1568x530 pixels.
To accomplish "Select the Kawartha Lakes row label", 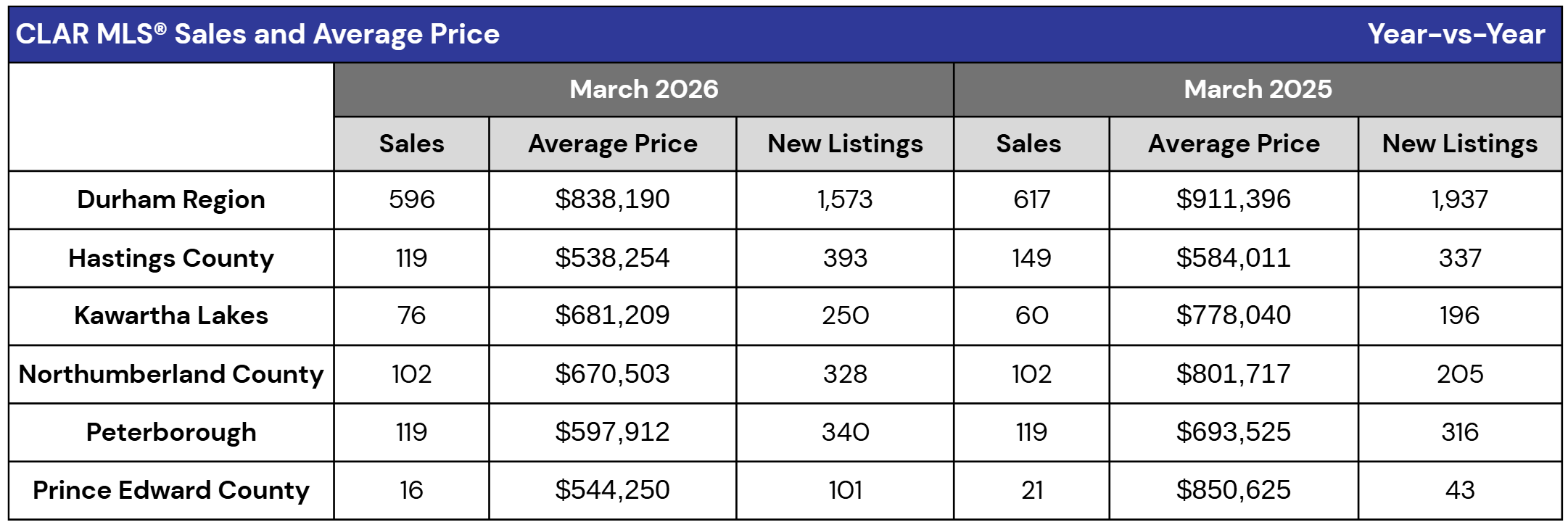I will 171,315.
